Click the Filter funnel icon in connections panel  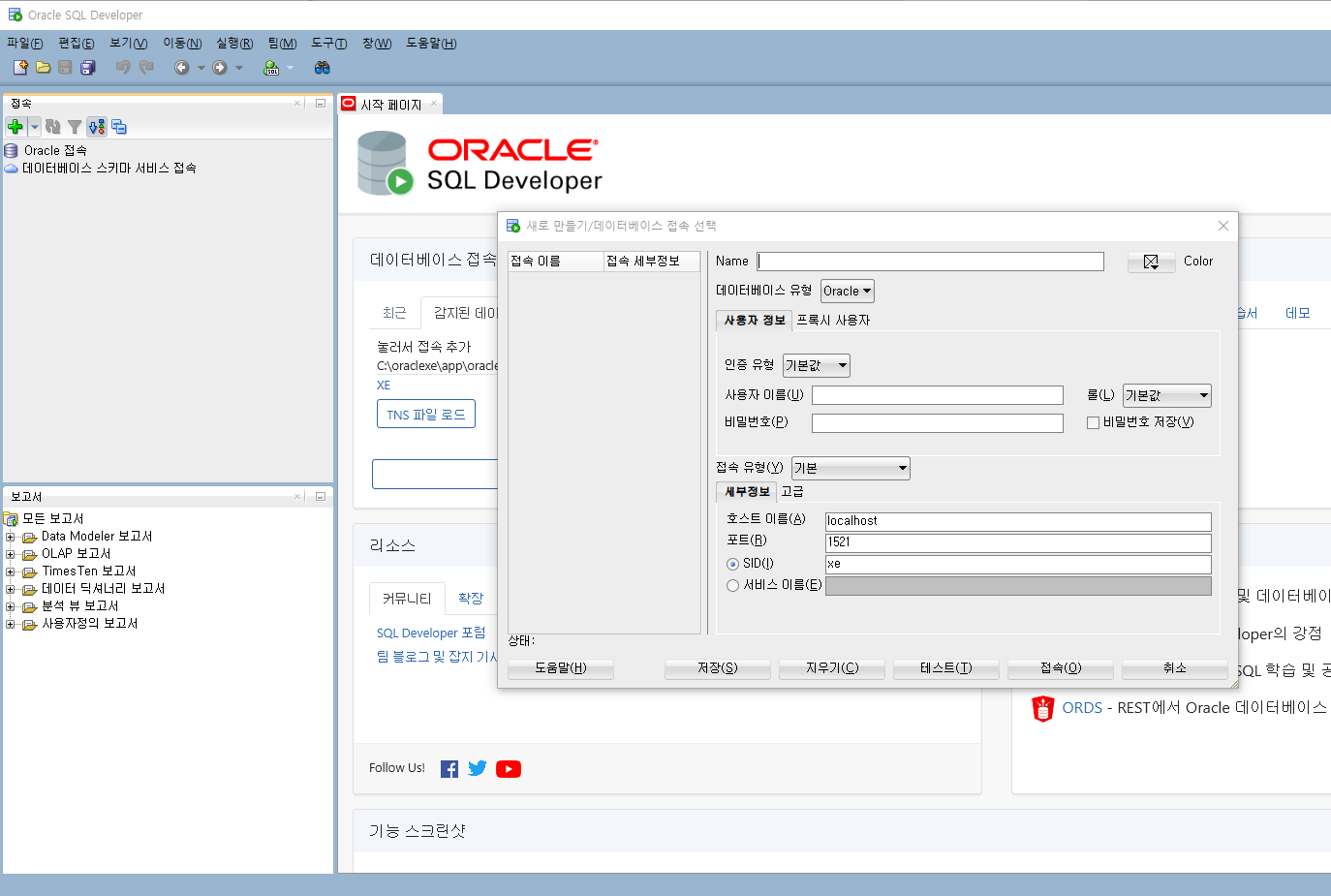click(75, 127)
